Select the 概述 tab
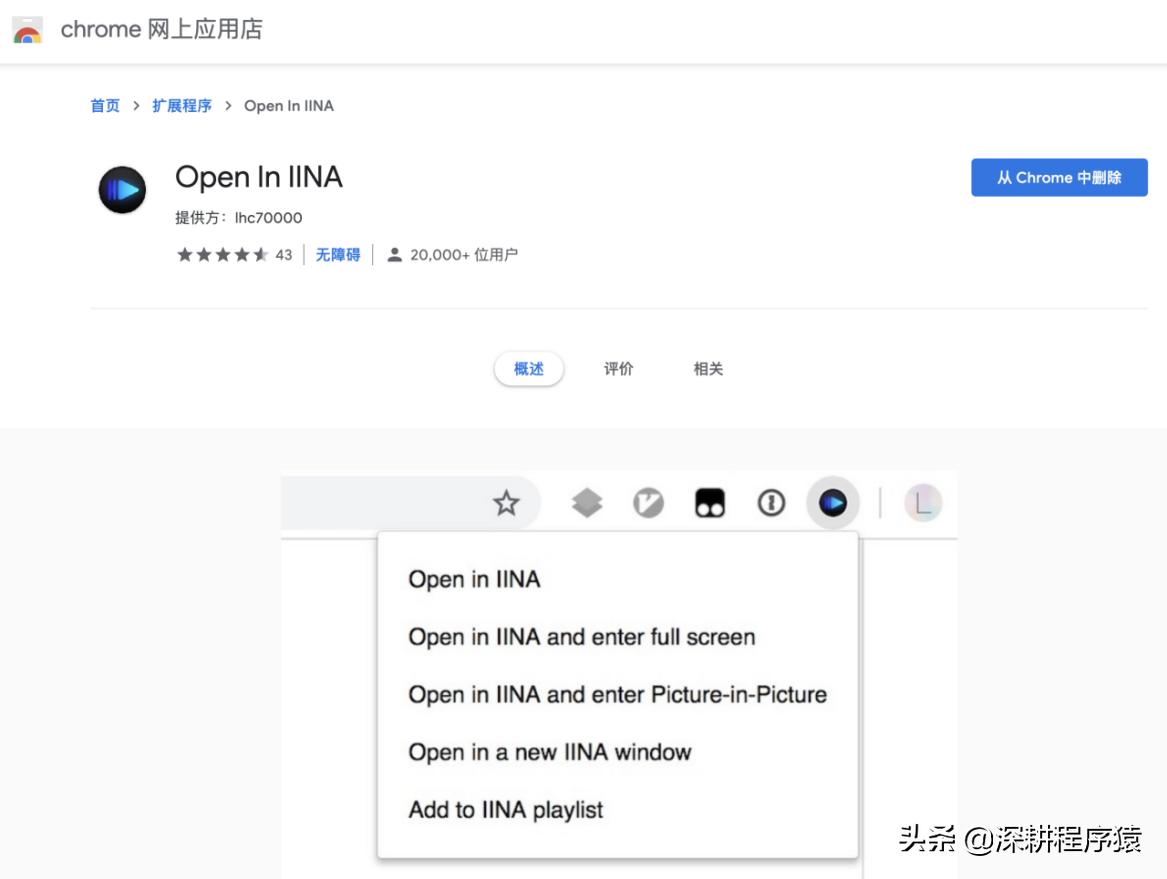The height and width of the screenshot is (879, 1167). pyautogui.click(x=528, y=368)
